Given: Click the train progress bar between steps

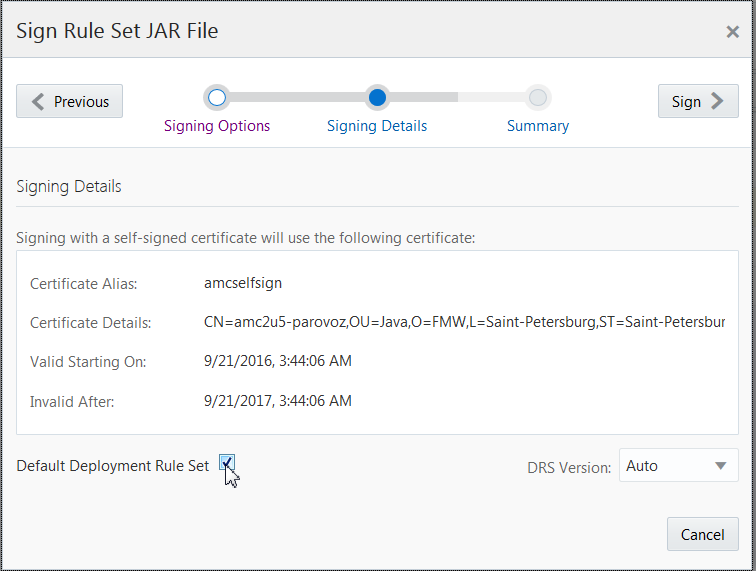Looking at the screenshot, I should [x=297, y=97].
